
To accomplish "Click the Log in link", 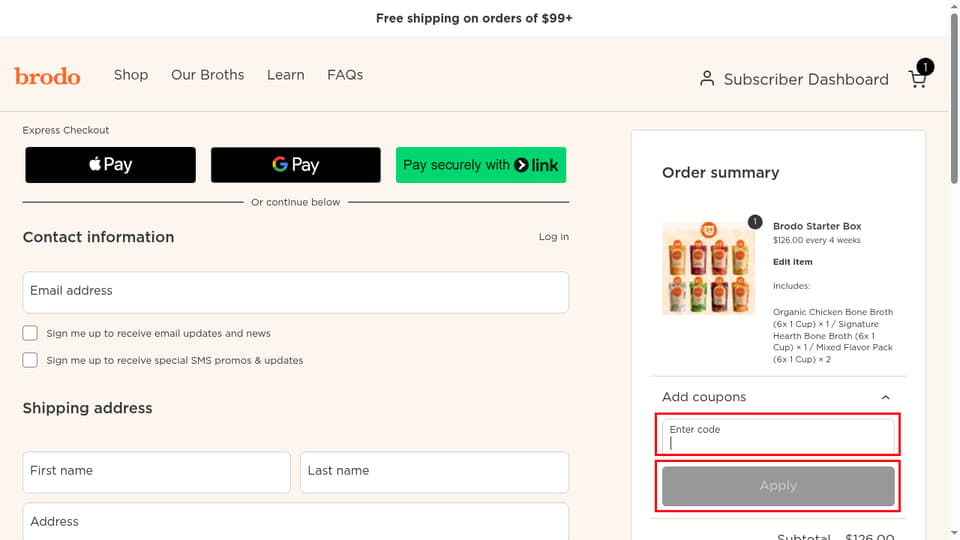I will click(553, 236).
